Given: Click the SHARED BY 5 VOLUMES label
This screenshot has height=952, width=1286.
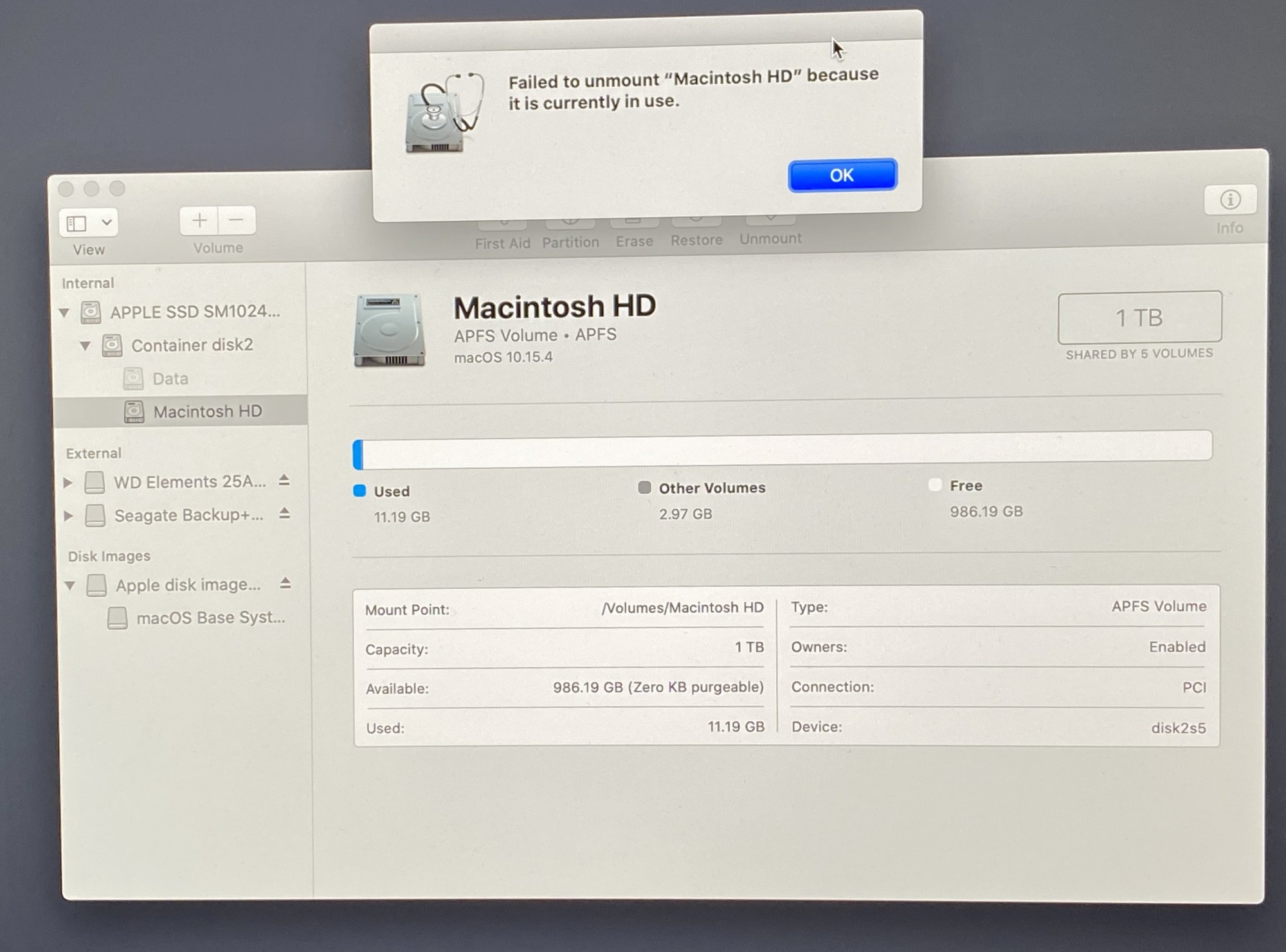Looking at the screenshot, I should (1139, 354).
